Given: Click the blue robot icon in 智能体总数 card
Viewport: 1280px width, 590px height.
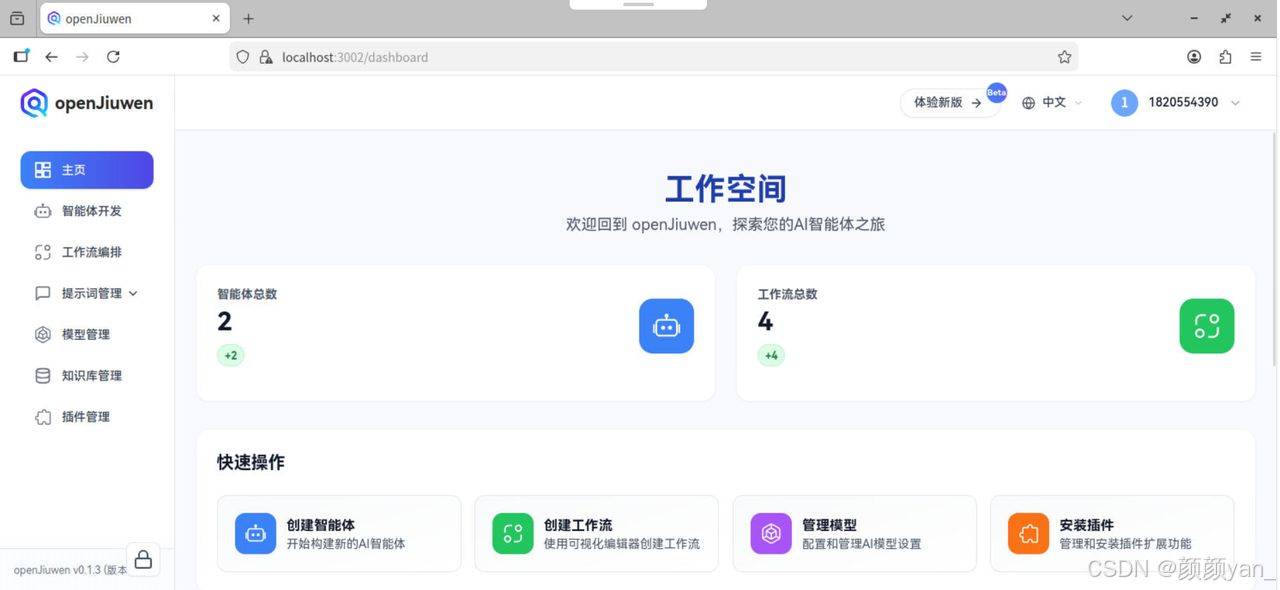Looking at the screenshot, I should [x=666, y=326].
